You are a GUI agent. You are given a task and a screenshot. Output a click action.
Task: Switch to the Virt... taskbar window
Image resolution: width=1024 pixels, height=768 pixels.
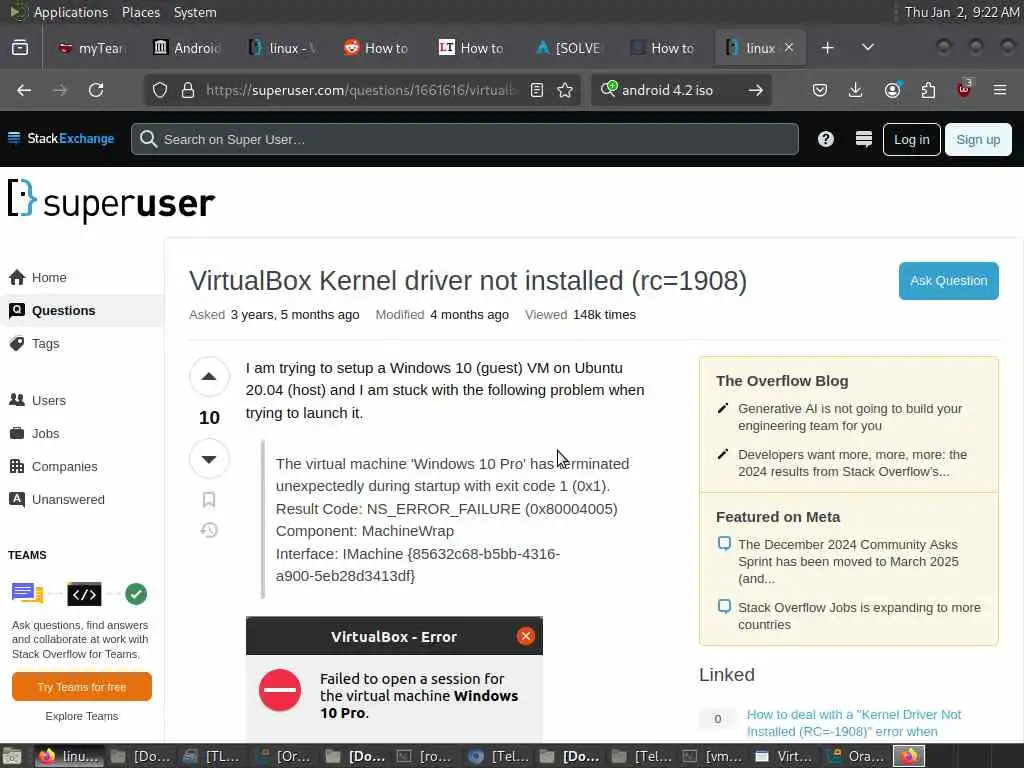pyautogui.click(x=782, y=756)
